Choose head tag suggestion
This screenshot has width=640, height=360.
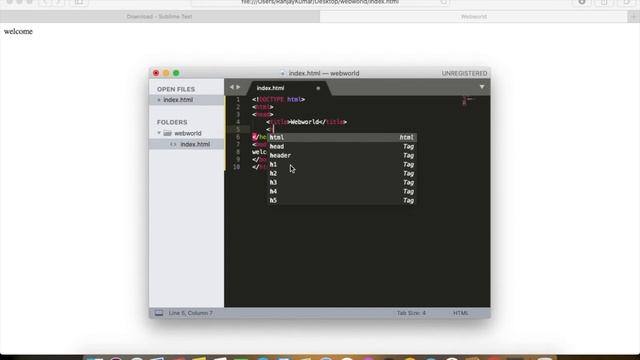(342, 147)
